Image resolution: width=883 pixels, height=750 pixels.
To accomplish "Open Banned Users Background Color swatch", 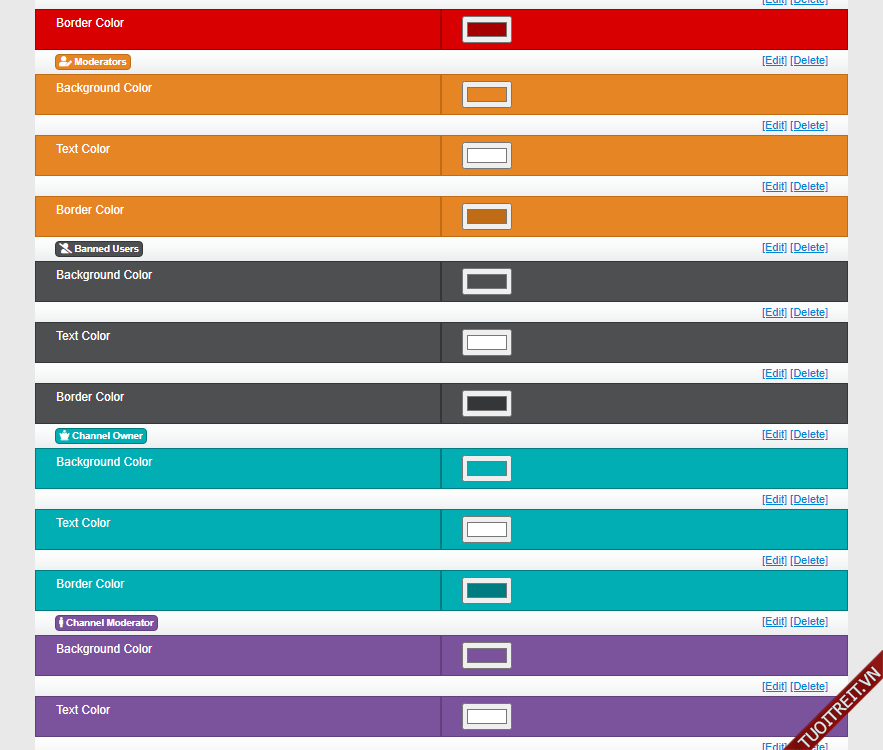I will coord(487,282).
